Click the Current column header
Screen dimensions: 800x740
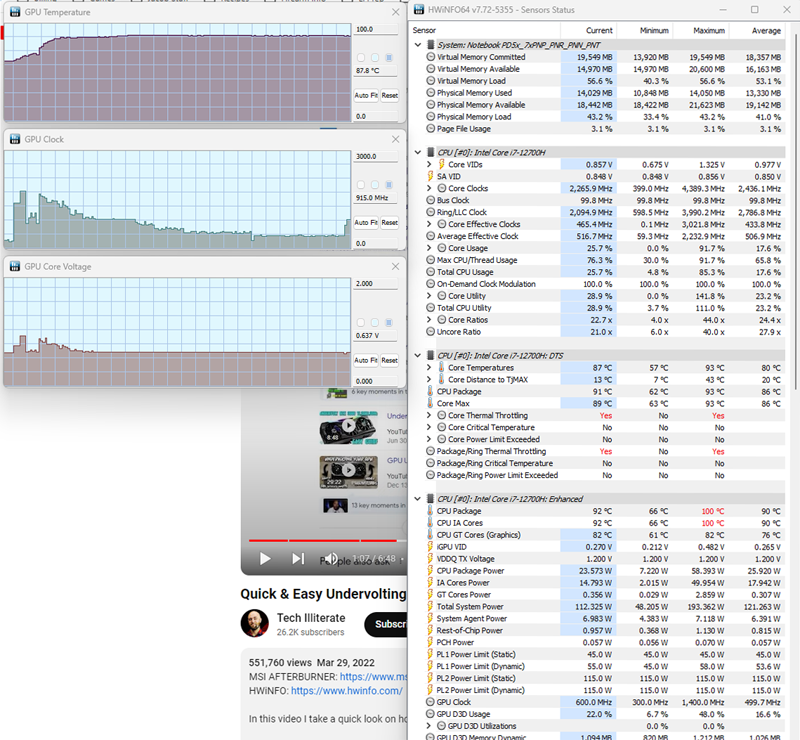click(x=598, y=31)
